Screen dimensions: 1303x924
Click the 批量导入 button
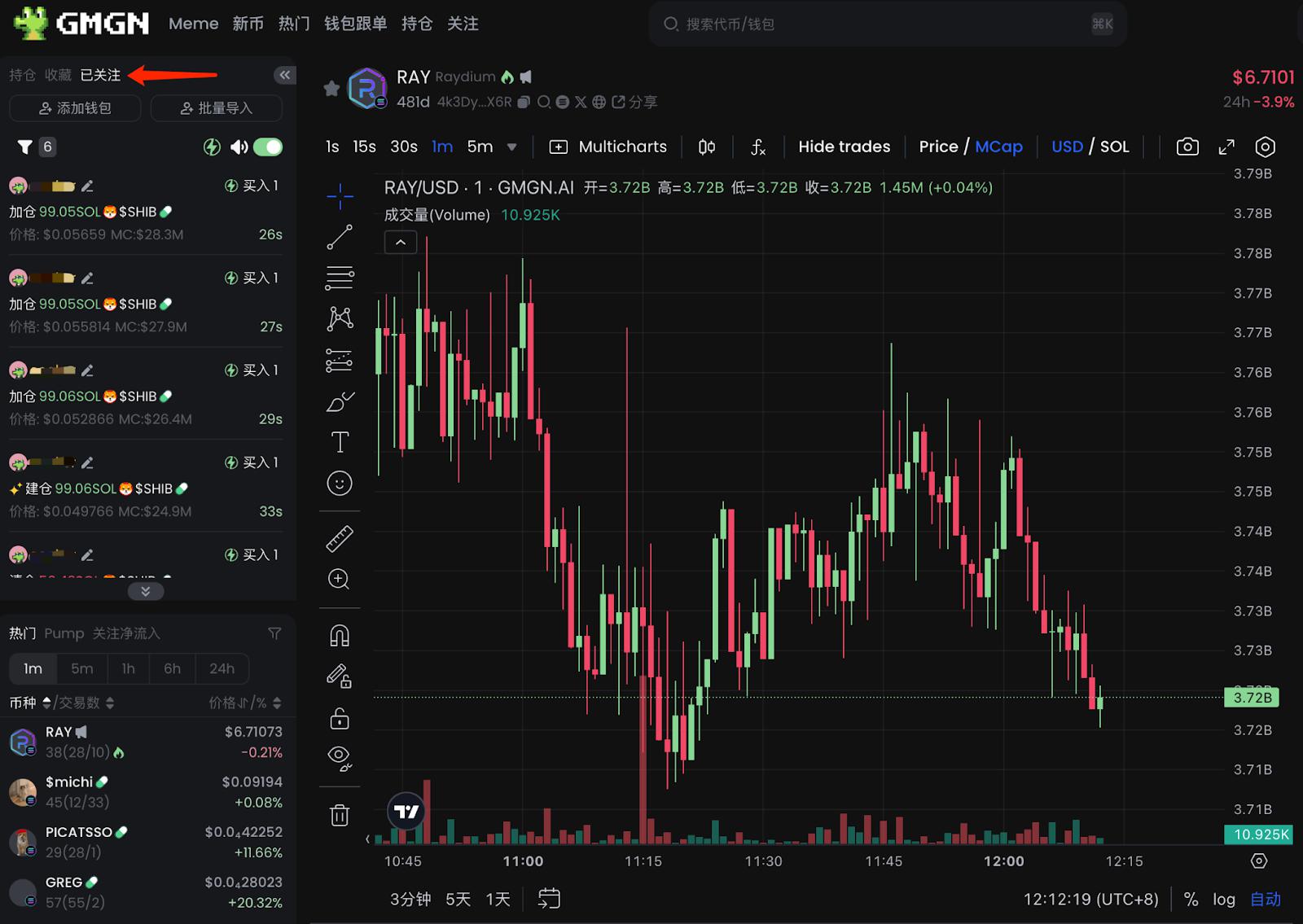pos(217,108)
